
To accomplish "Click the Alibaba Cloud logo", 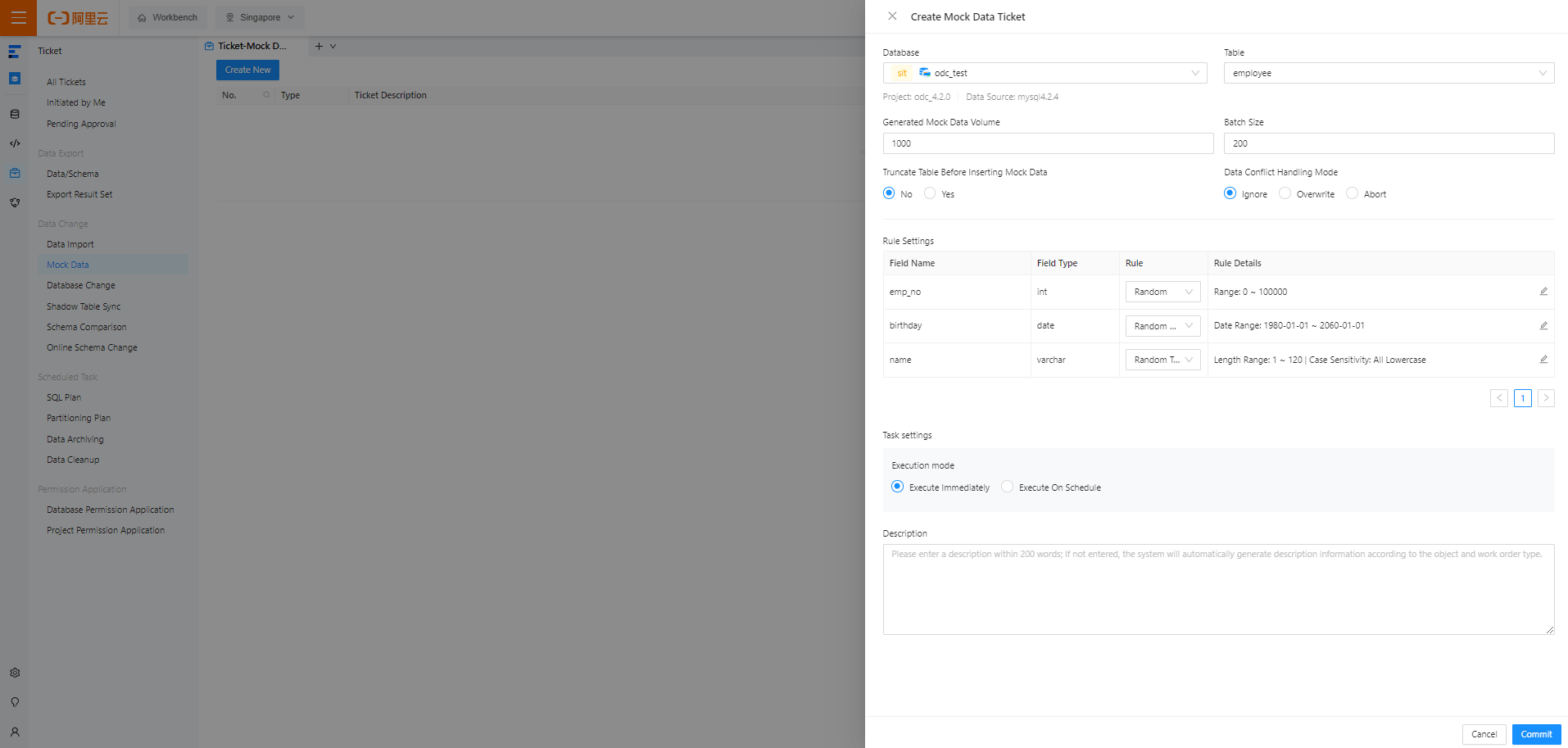I will tap(78, 17).
